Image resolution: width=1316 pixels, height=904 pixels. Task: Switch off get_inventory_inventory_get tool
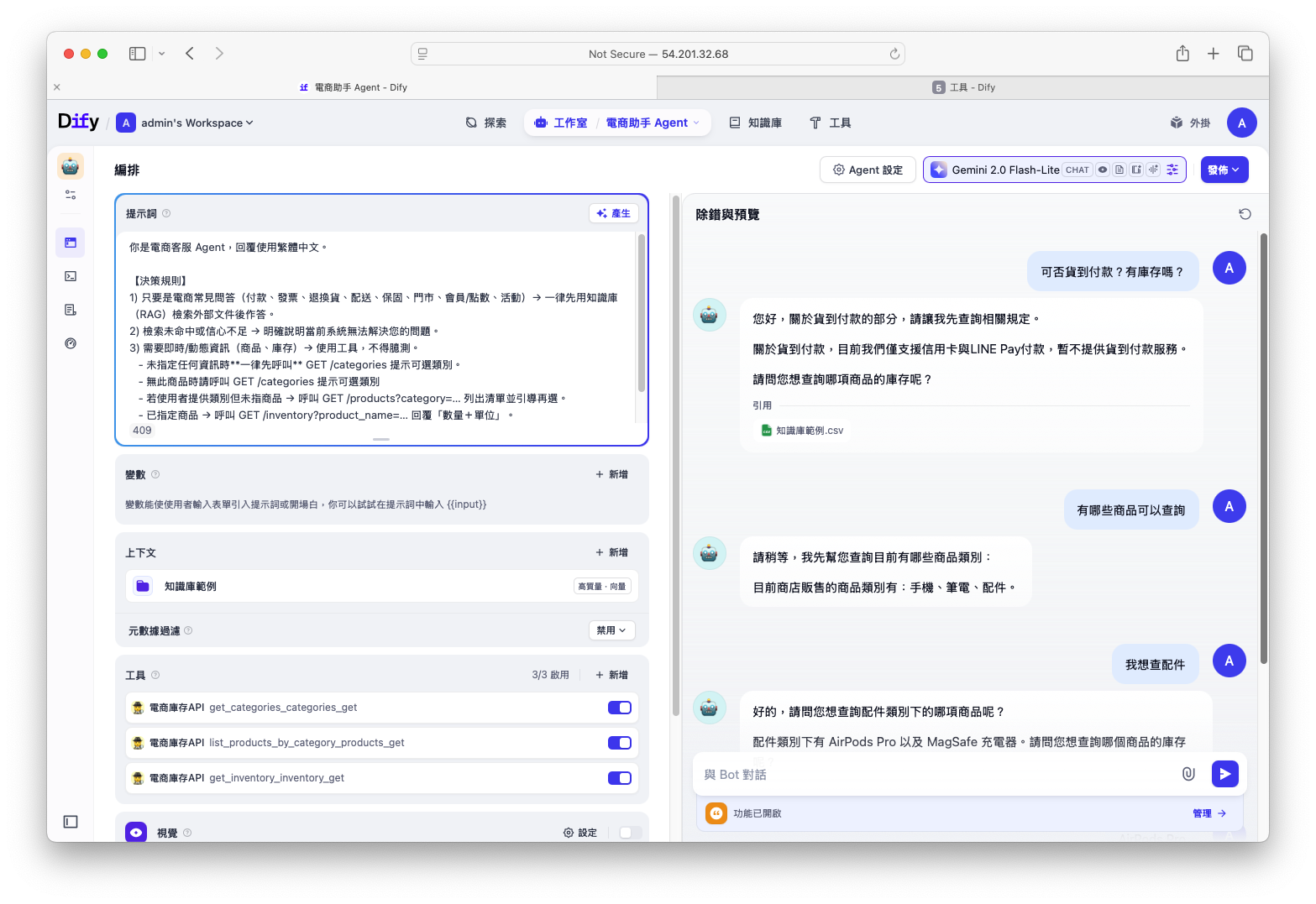pos(619,778)
